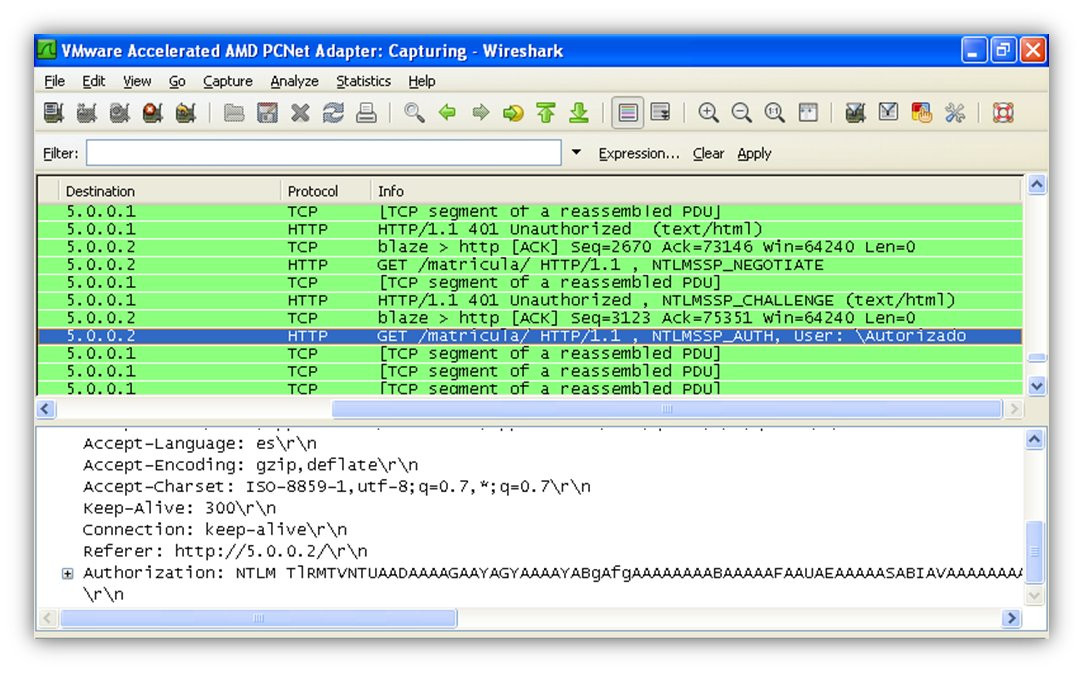Toggle colorize packet list
This screenshot has width=1083, height=673.
(x=628, y=113)
